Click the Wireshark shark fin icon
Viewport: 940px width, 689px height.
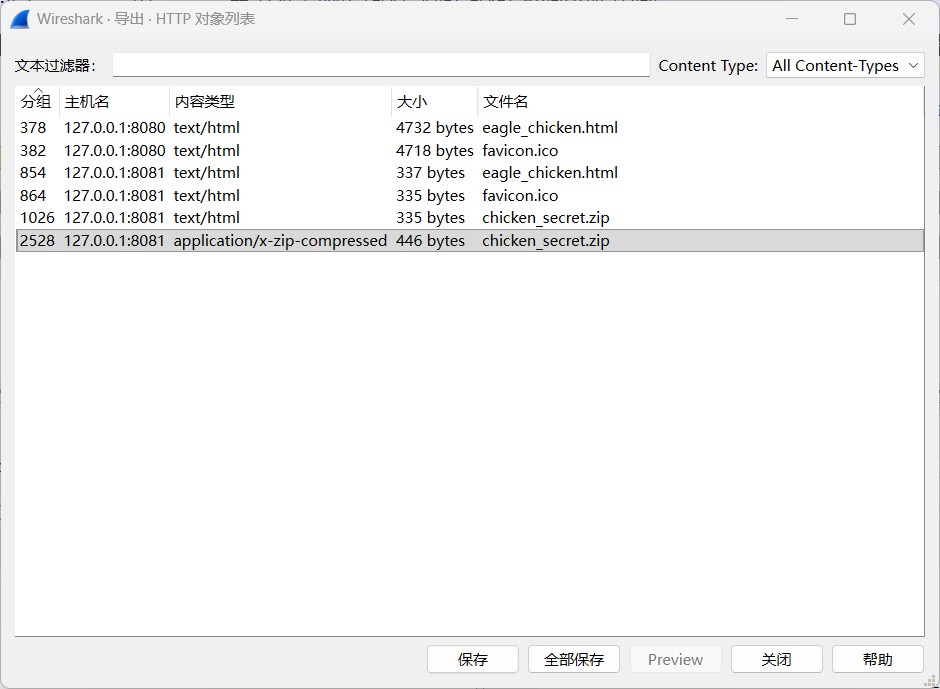[x=19, y=19]
